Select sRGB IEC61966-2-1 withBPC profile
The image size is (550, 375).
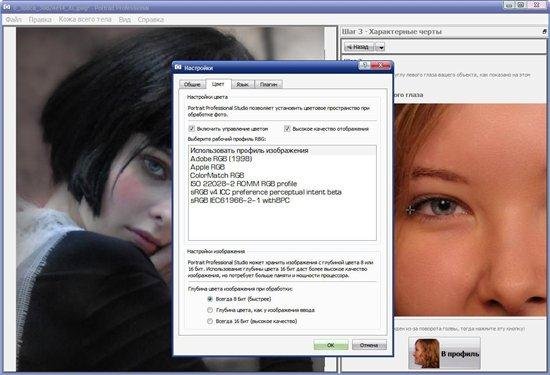click(282, 201)
